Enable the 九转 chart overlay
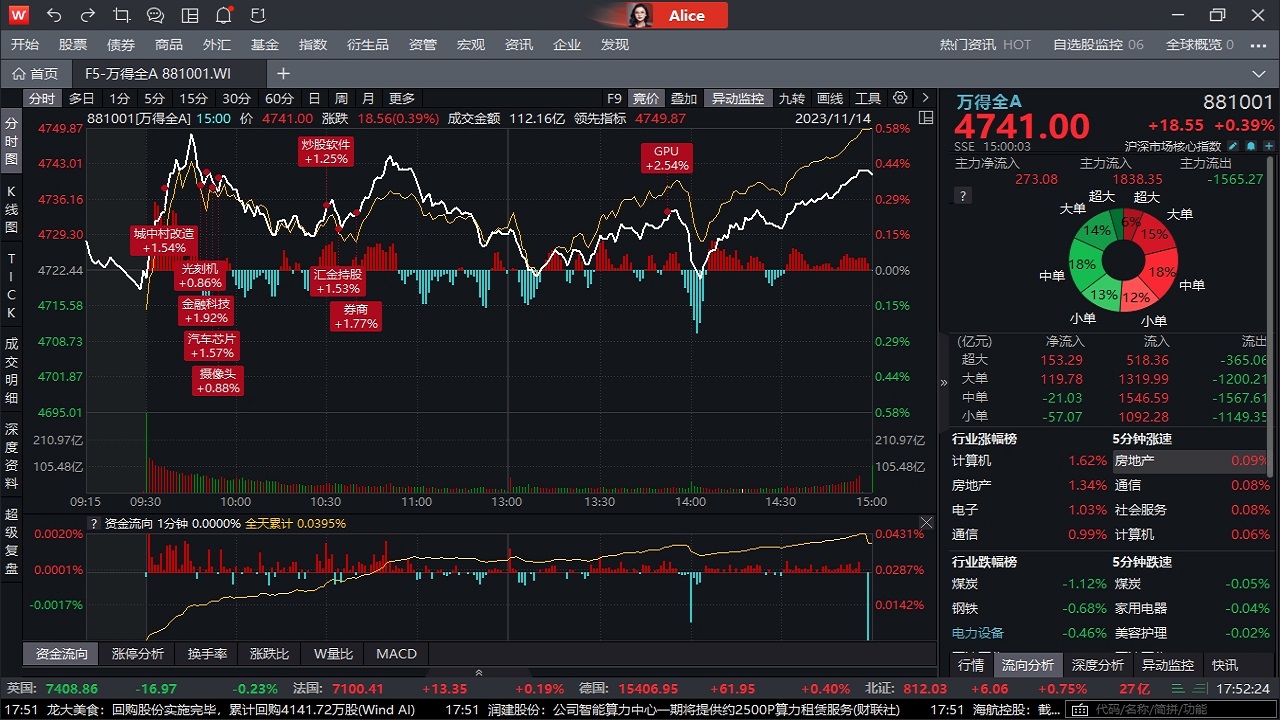Screen dimensions: 1280x720 793,98
